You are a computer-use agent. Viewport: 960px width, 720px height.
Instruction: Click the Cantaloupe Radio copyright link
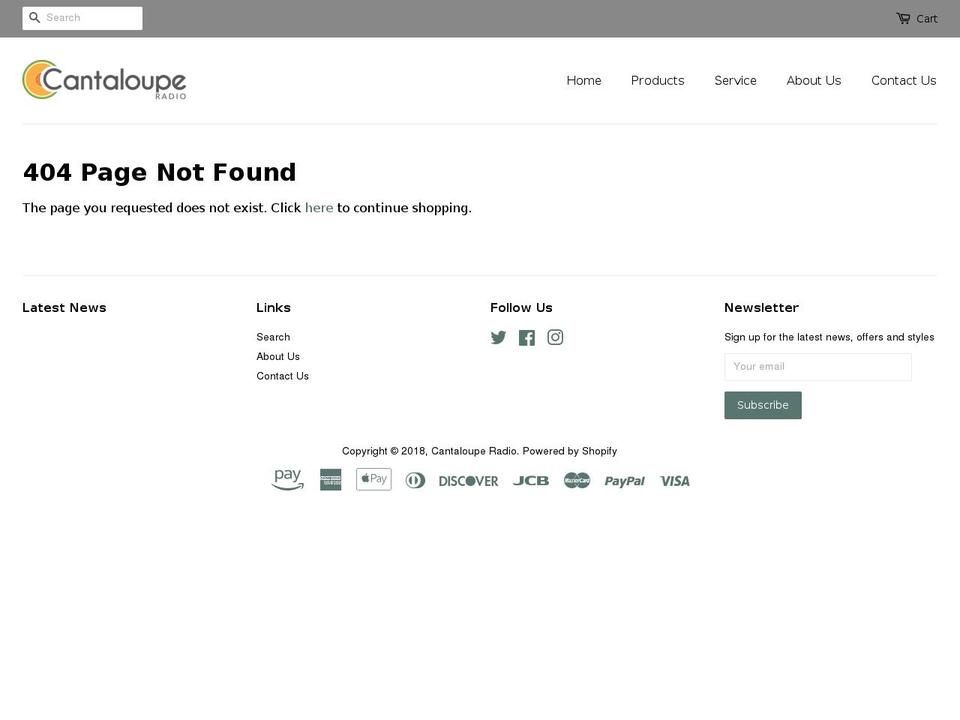pos(474,451)
